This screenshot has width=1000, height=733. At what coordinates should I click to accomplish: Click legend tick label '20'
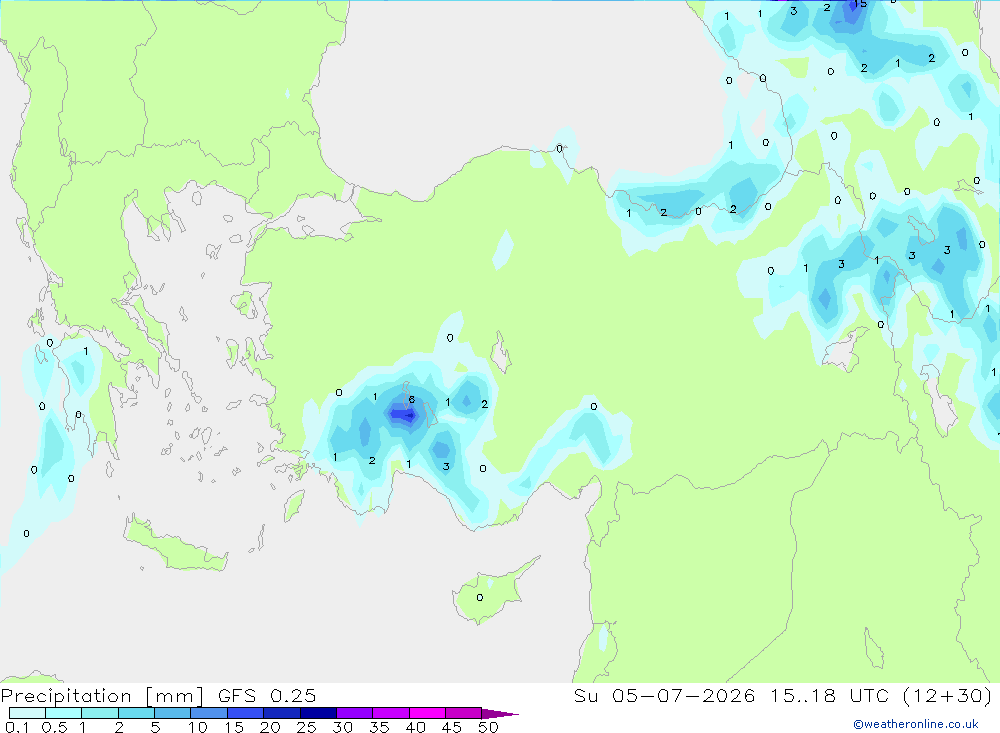click(270, 727)
